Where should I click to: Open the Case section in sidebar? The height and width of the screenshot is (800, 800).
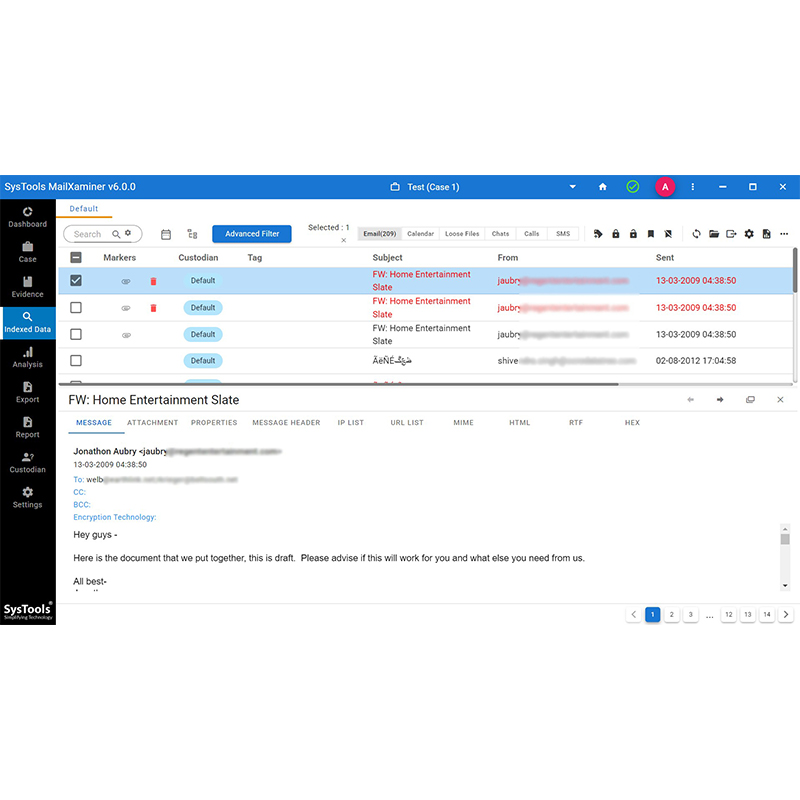(x=28, y=253)
